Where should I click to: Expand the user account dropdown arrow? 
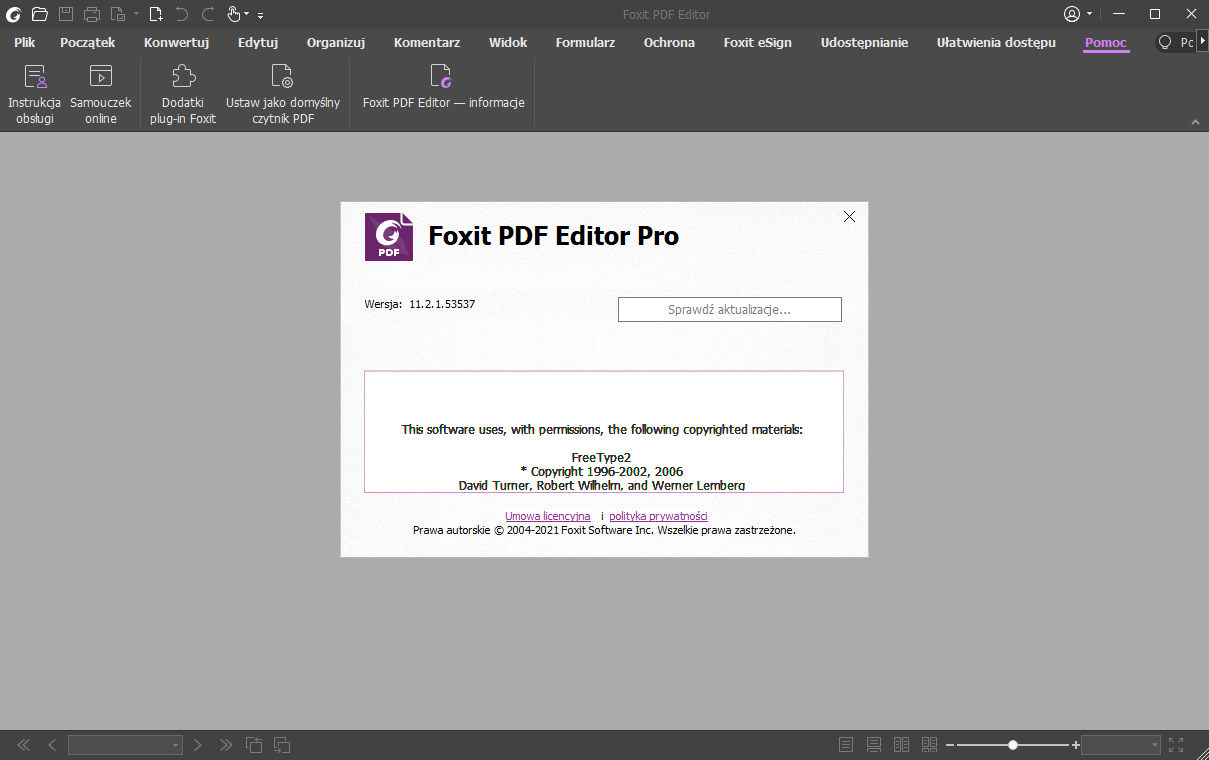(1089, 14)
